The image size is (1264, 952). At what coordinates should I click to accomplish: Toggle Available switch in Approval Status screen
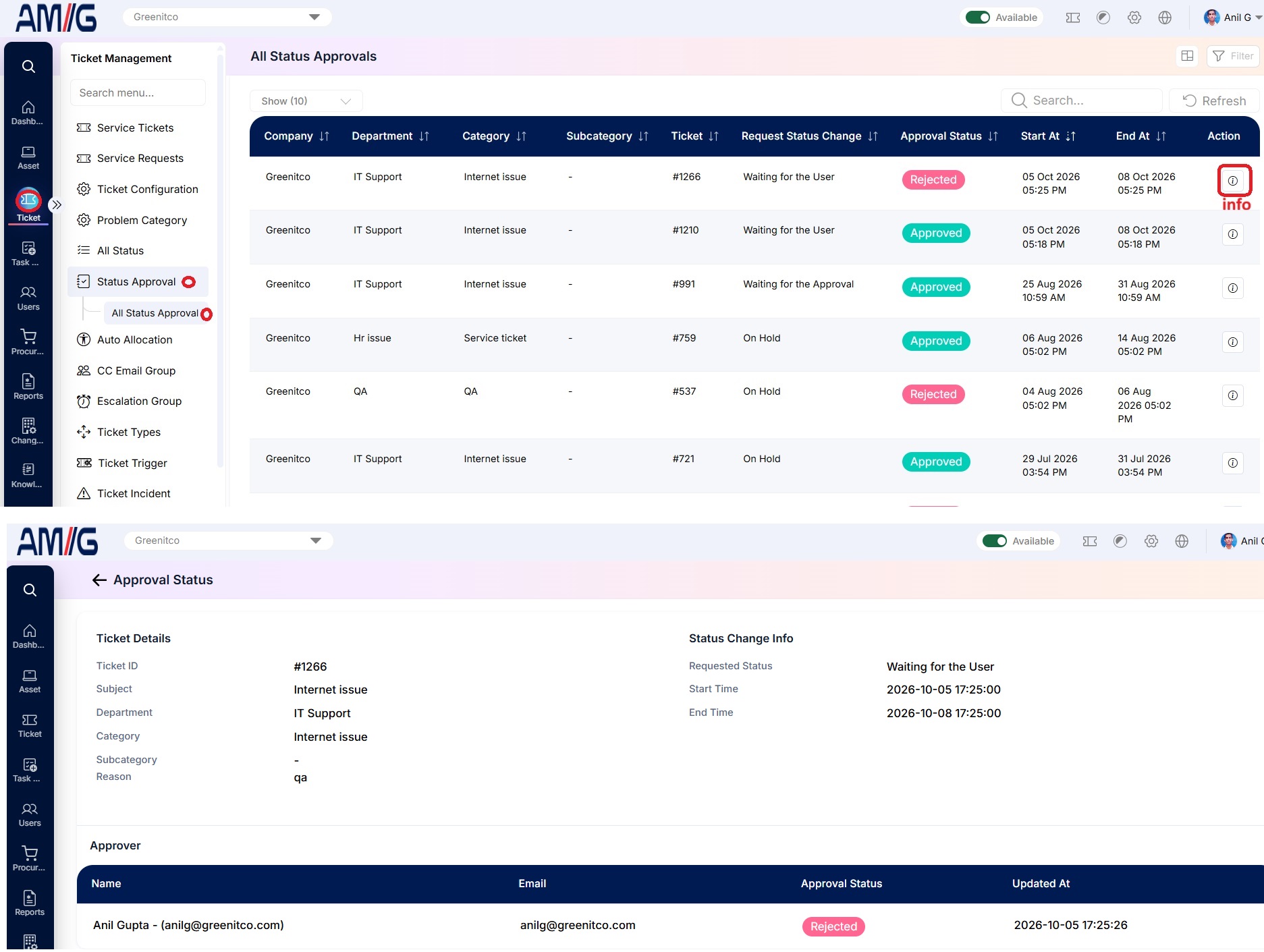click(994, 541)
